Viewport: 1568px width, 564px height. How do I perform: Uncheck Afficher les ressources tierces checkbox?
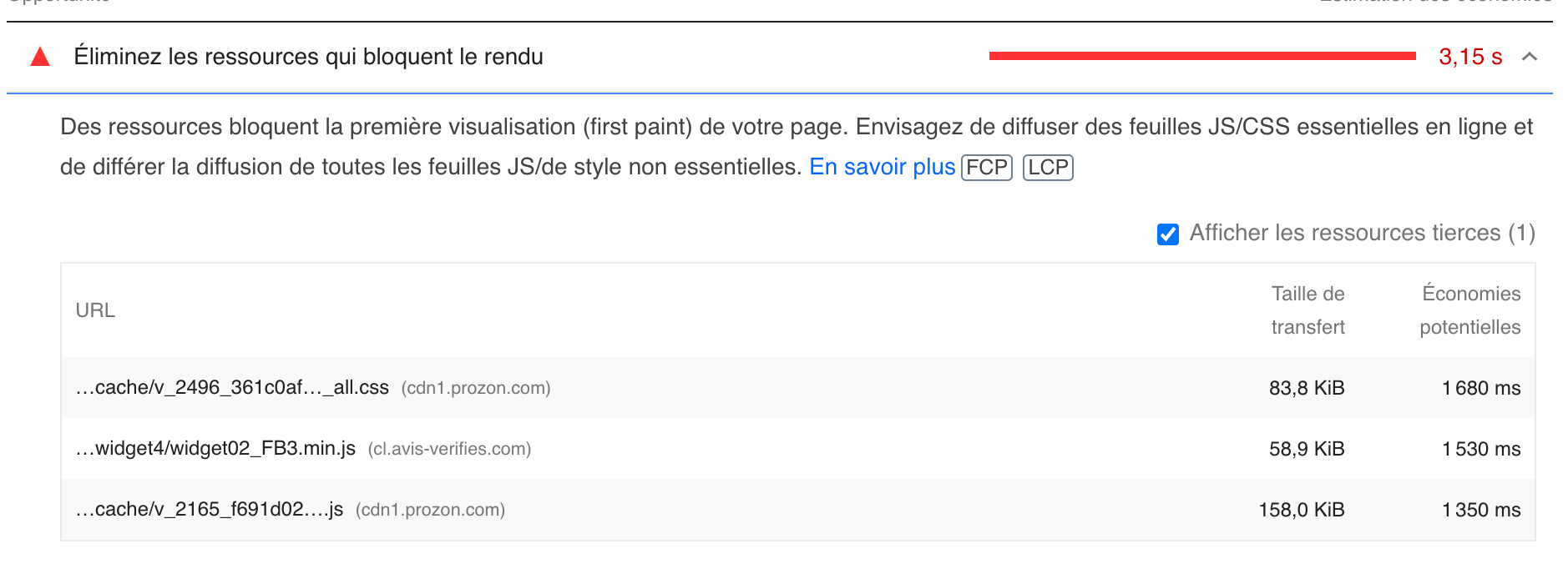tap(1168, 234)
